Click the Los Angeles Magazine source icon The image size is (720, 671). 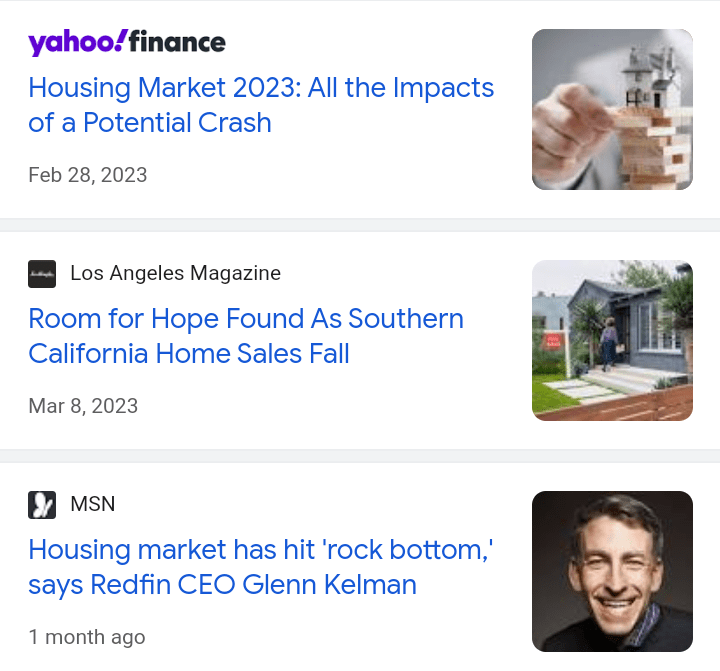pyautogui.click(x=42, y=273)
